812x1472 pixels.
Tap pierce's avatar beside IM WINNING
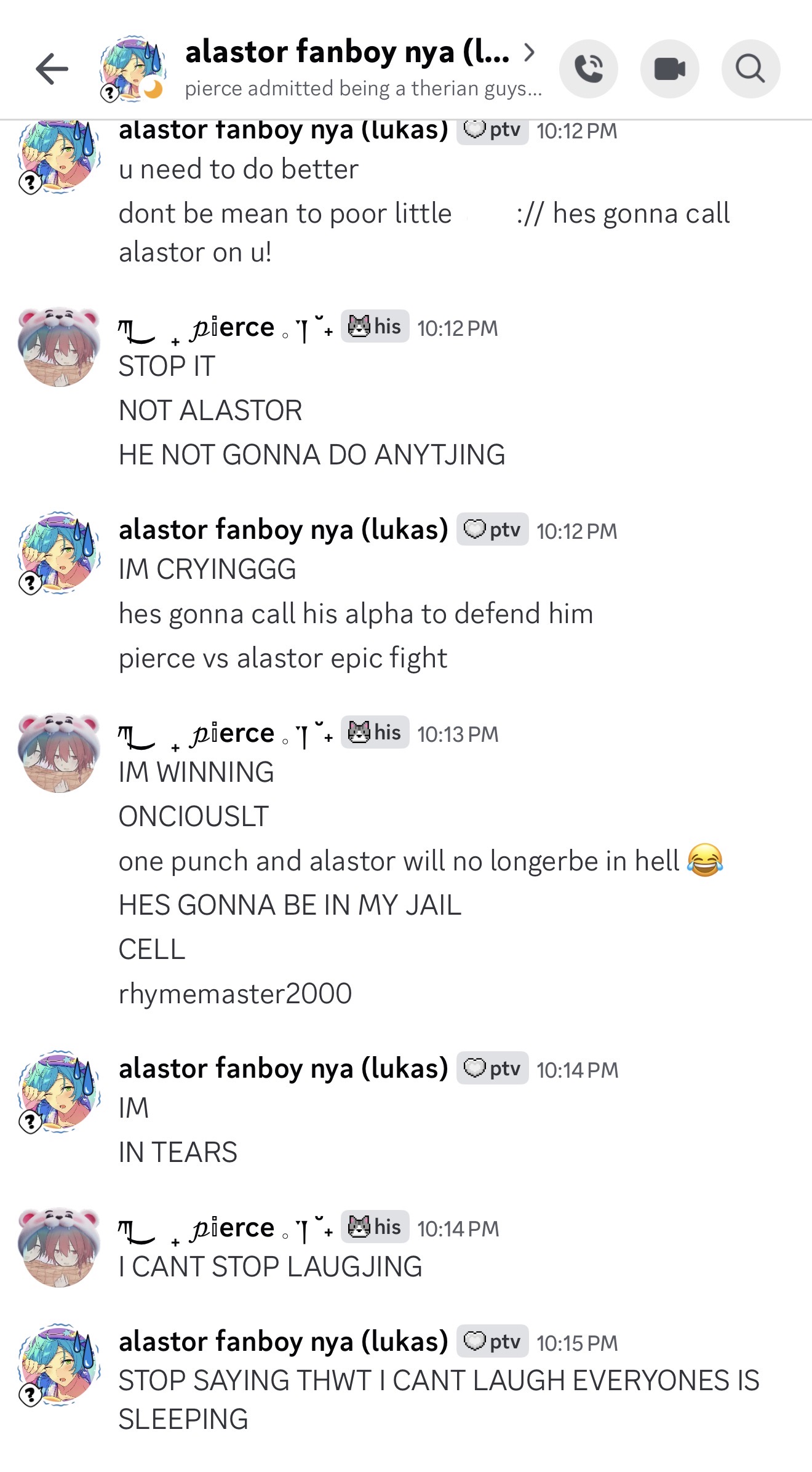point(59,753)
